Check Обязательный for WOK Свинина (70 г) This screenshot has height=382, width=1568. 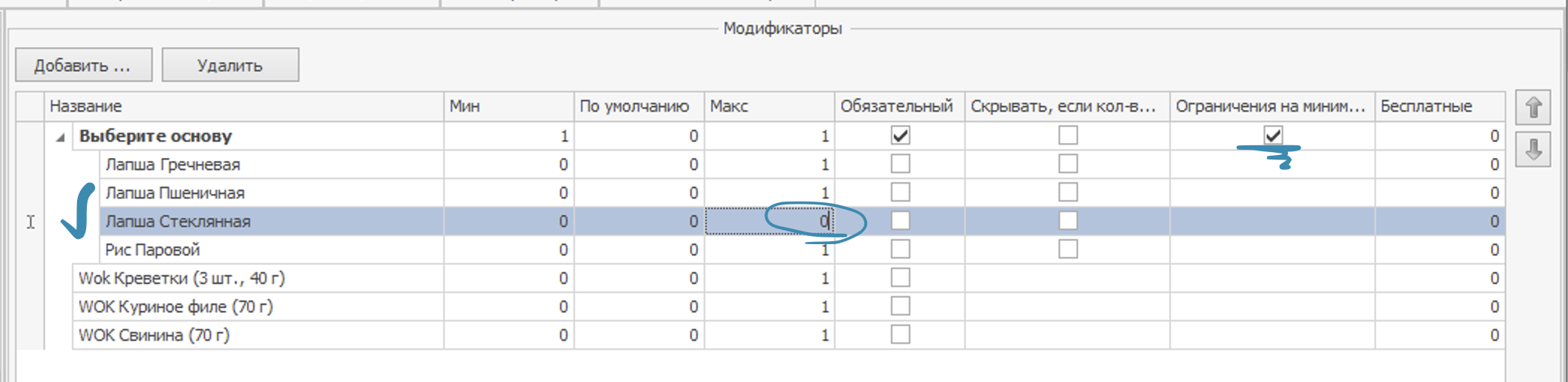pyautogui.click(x=900, y=335)
